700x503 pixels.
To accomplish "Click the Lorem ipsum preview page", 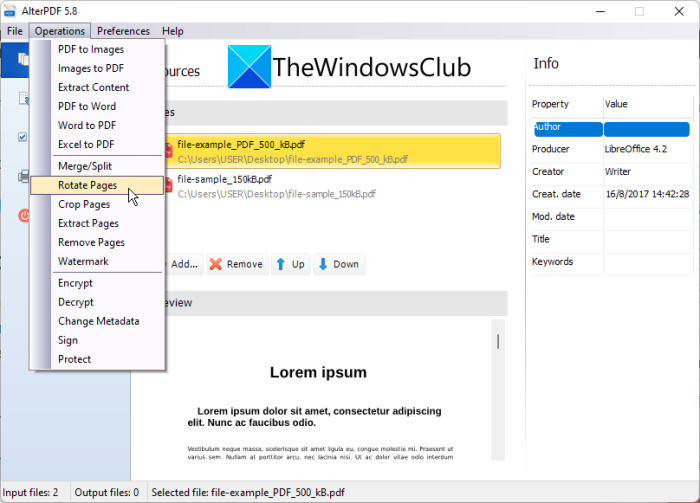I will click(318, 393).
